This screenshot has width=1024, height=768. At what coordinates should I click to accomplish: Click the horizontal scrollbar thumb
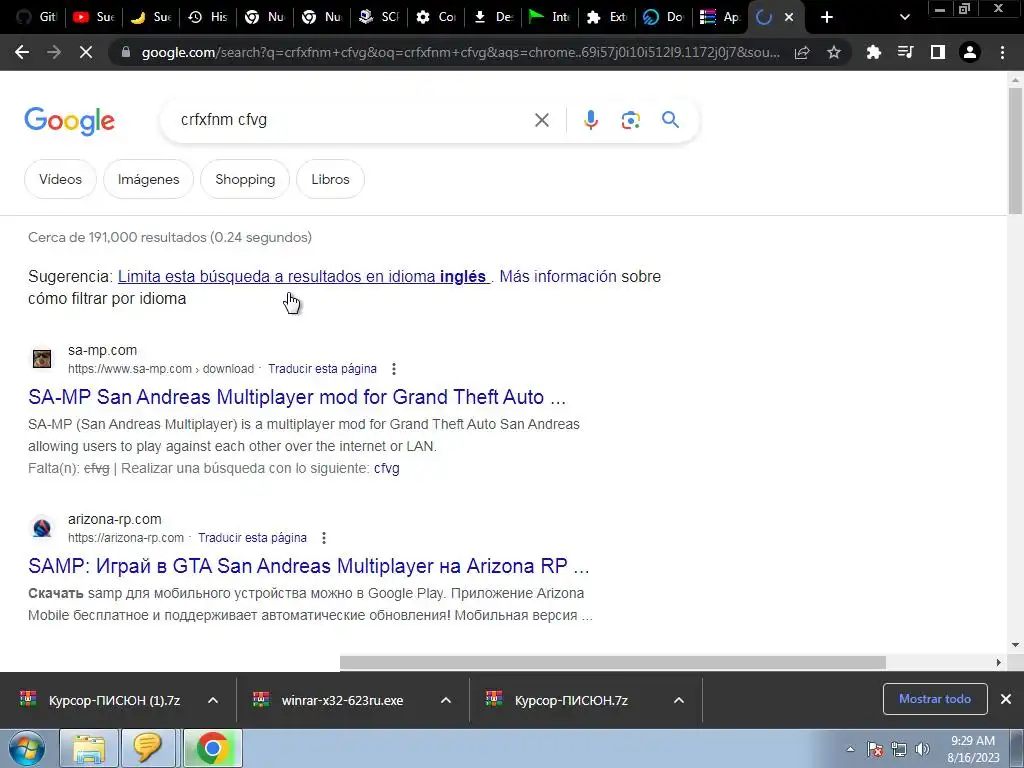[613, 662]
